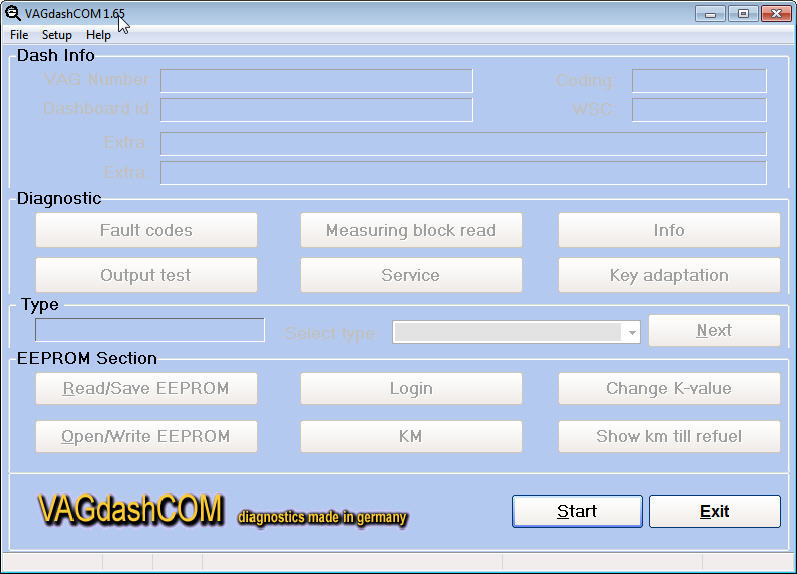The height and width of the screenshot is (574, 797).
Task: Click the VAG Number input field
Action: coord(316,81)
